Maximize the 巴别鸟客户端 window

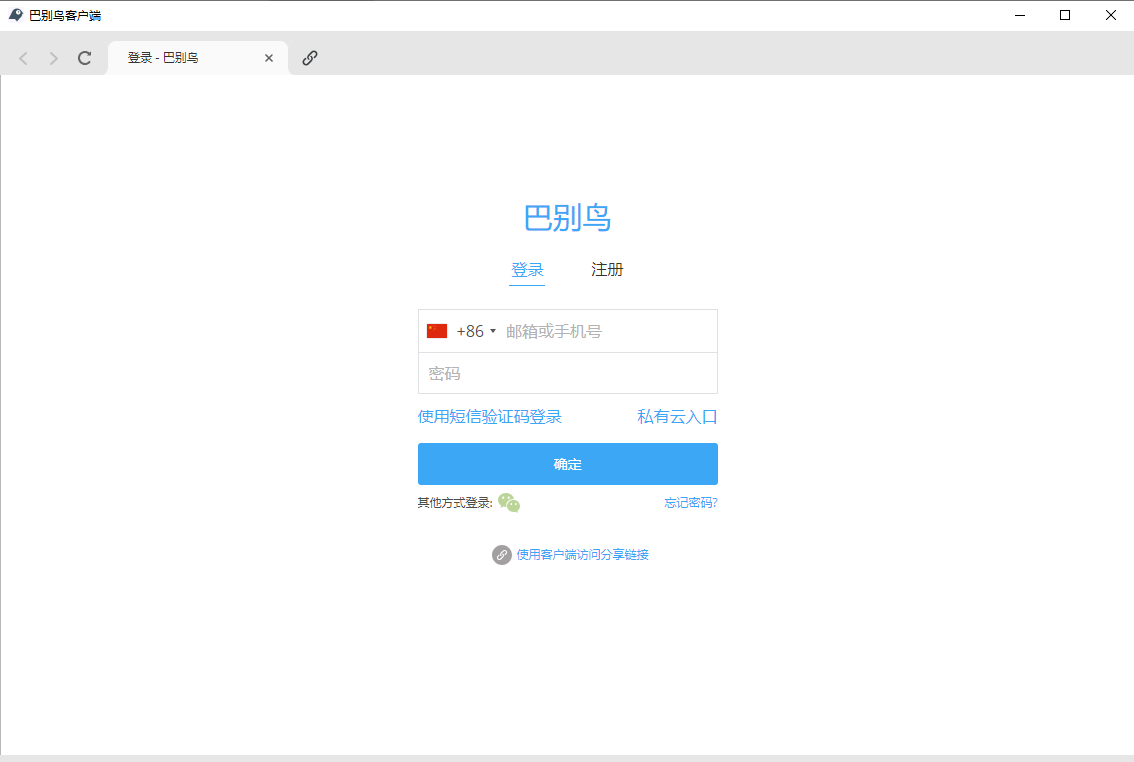click(x=1065, y=15)
